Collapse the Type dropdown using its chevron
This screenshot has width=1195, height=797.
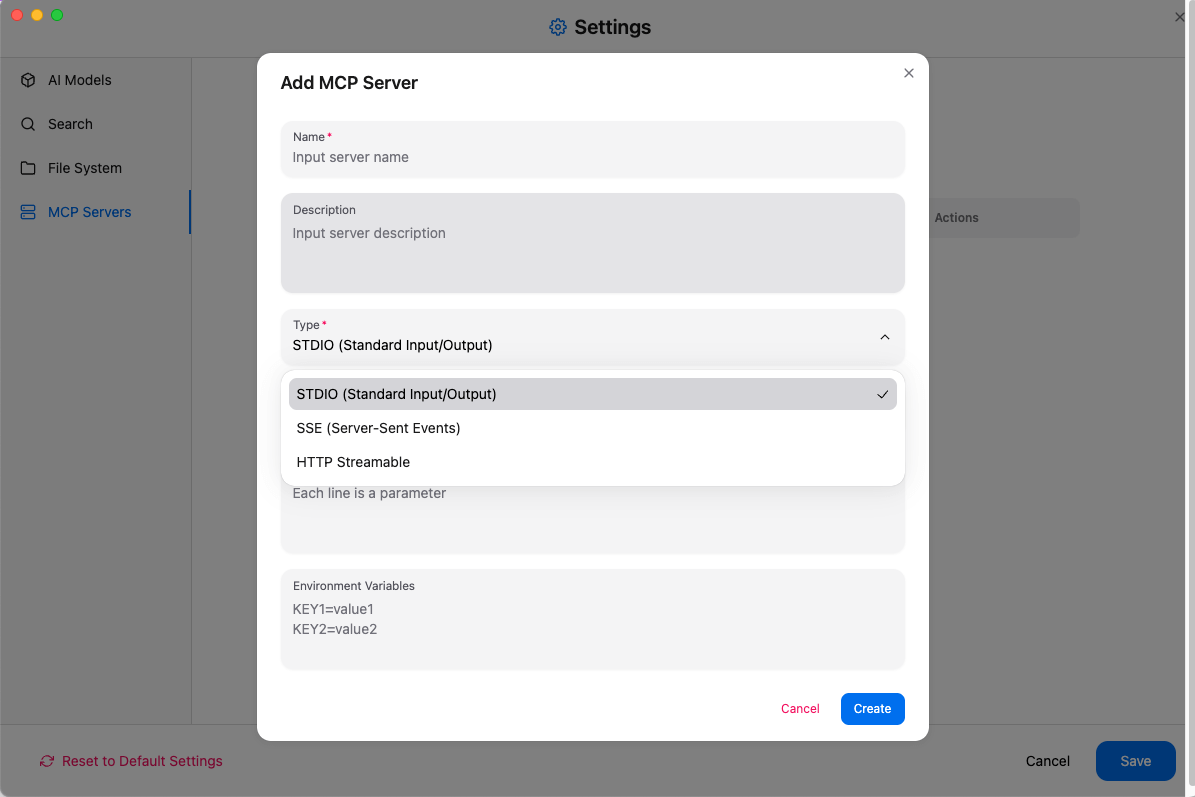(x=884, y=337)
